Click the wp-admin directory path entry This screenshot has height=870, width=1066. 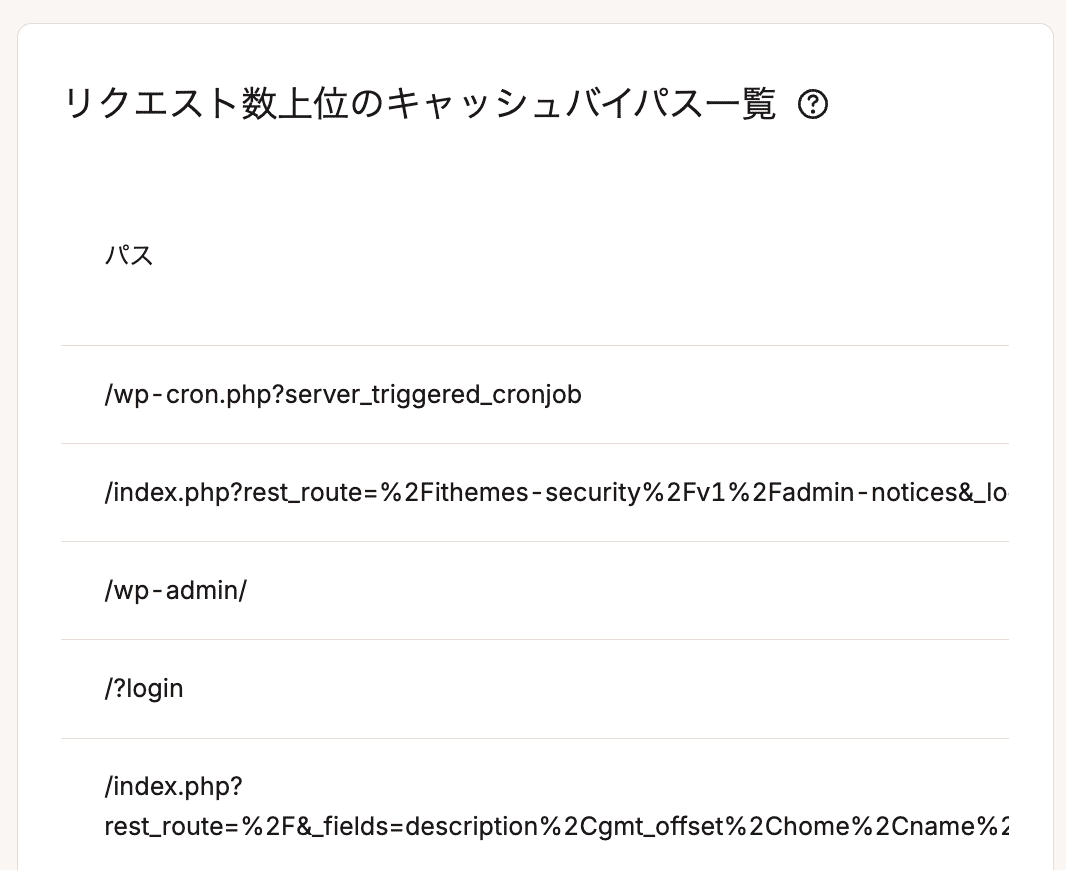tap(176, 590)
